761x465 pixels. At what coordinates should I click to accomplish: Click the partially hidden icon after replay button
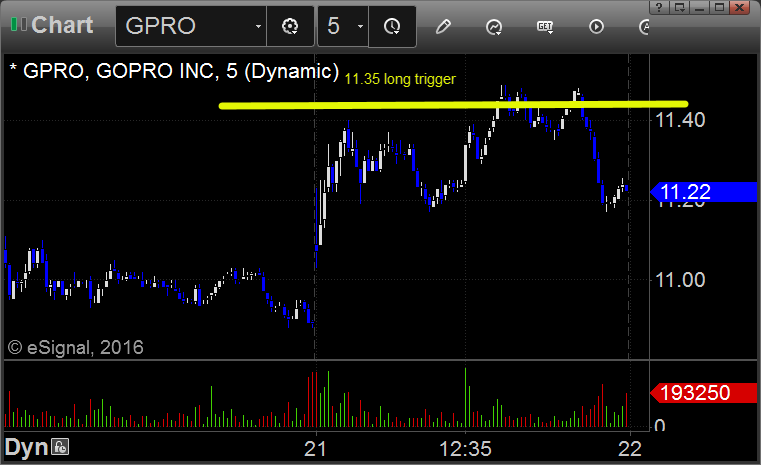[644, 26]
